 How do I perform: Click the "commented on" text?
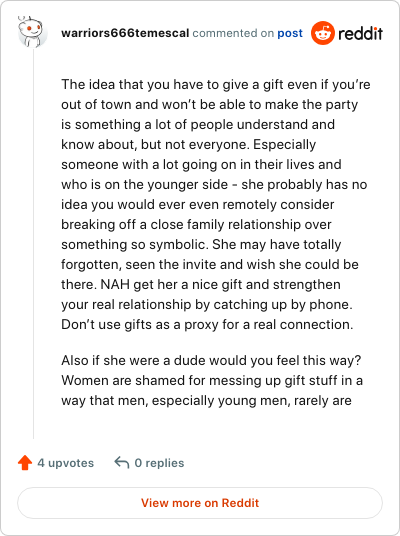233,33
